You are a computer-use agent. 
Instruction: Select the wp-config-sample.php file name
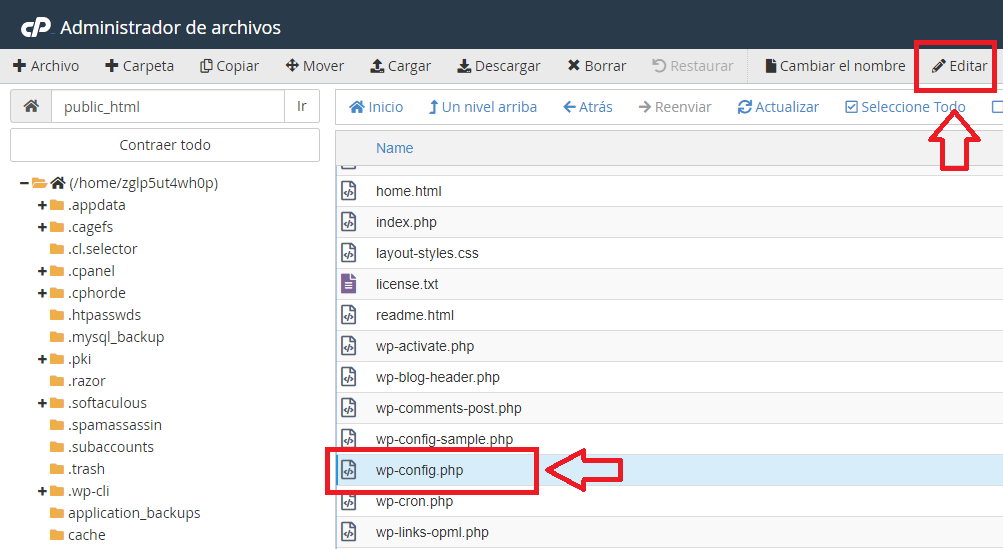[445, 439]
